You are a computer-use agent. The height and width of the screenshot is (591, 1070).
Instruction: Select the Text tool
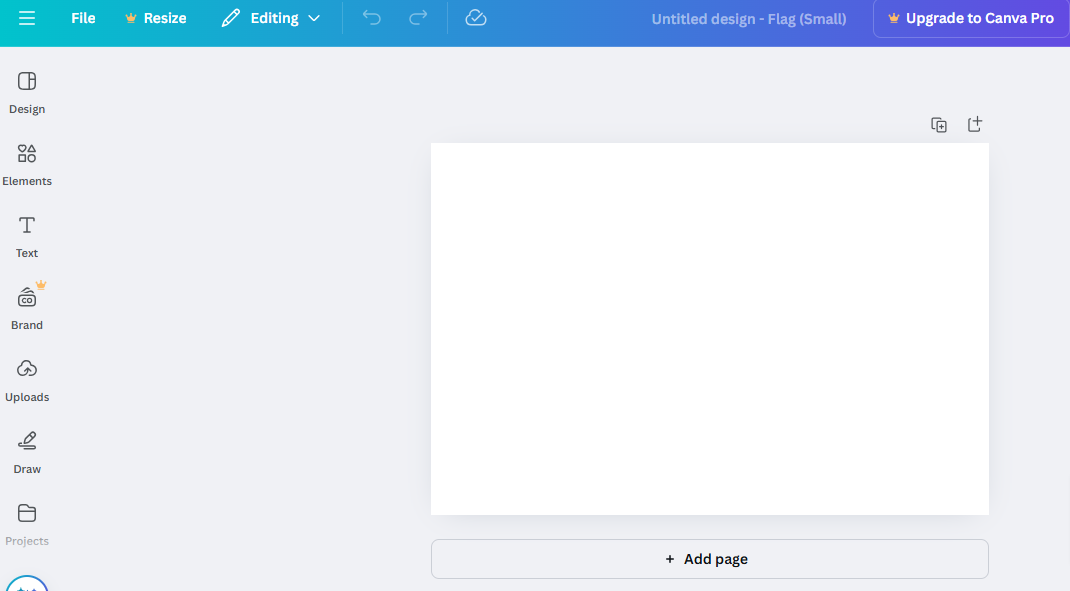click(27, 236)
